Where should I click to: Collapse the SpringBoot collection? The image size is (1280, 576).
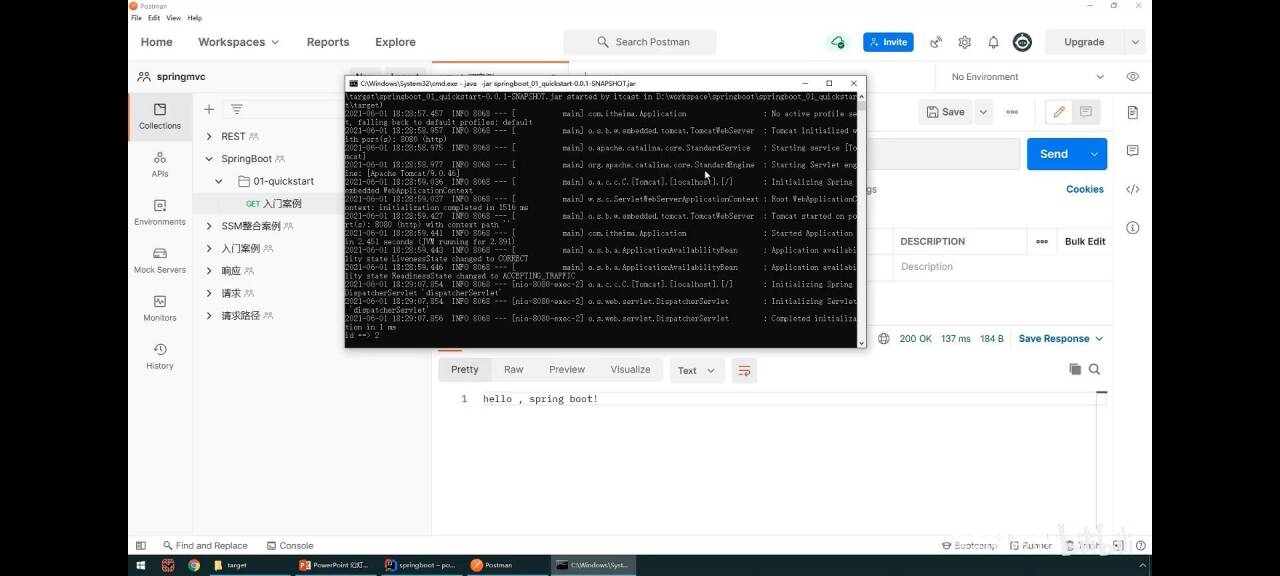(x=209, y=159)
